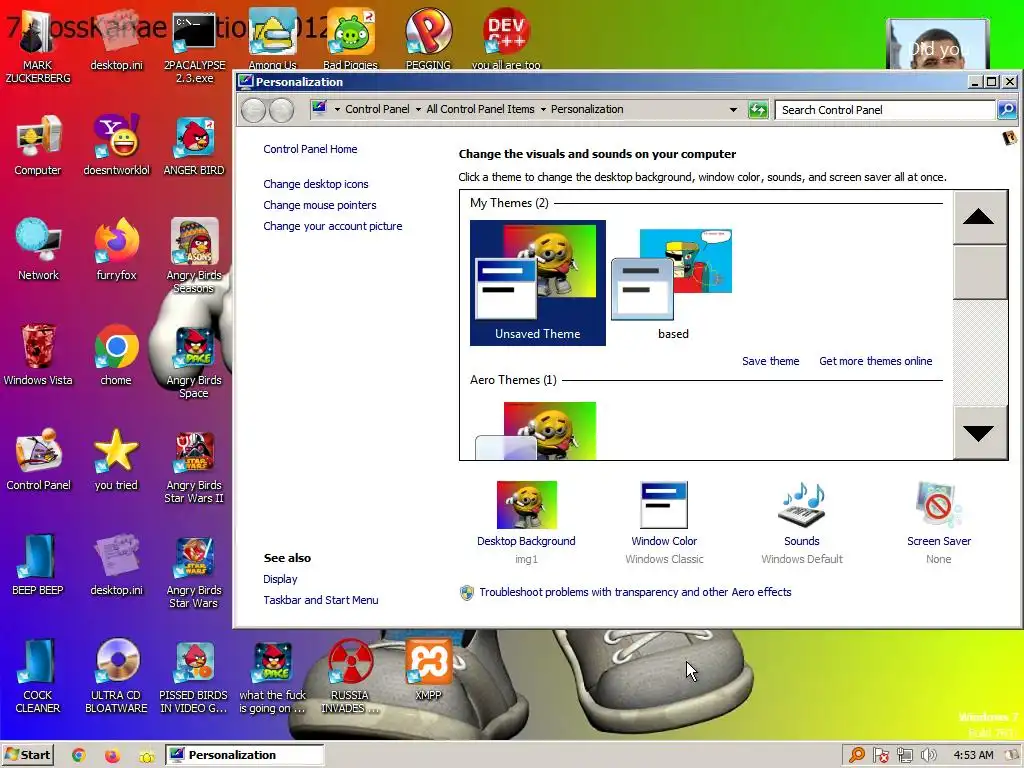Select the doesntworklol Yahoo icon
The height and width of the screenshot is (768, 1024).
[116, 145]
